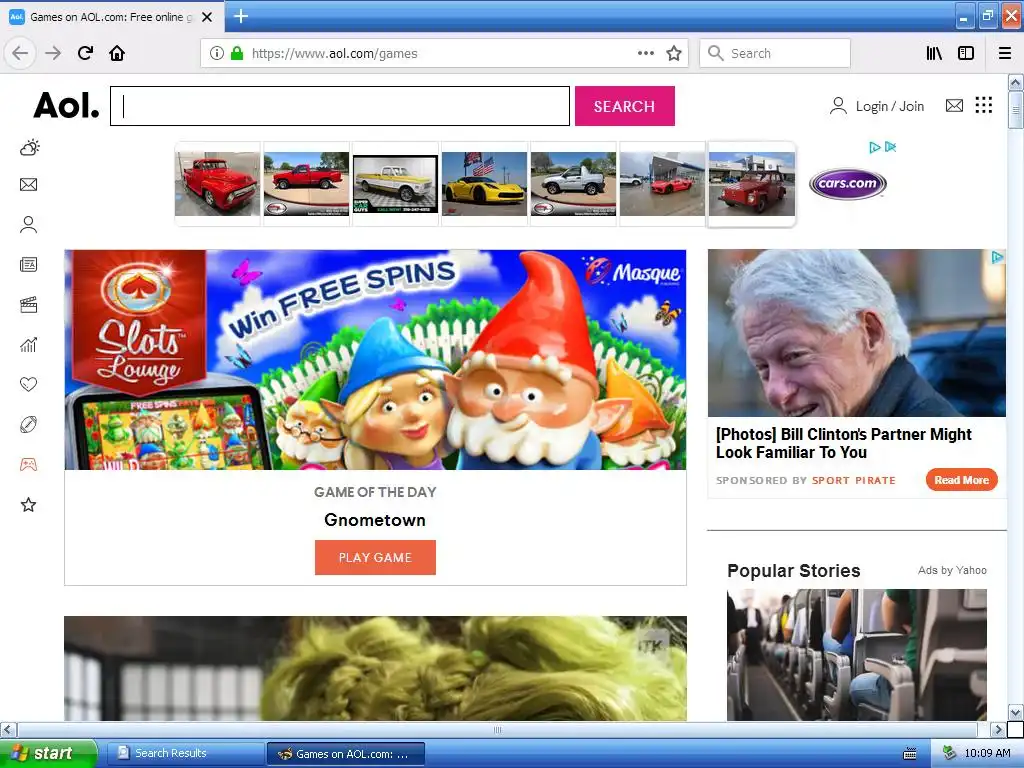Select the Games on AOL.com browser tab

(112, 17)
